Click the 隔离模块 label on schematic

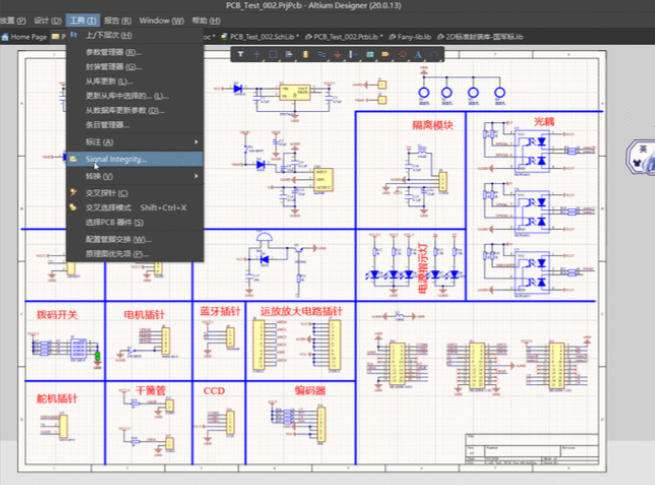433,125
